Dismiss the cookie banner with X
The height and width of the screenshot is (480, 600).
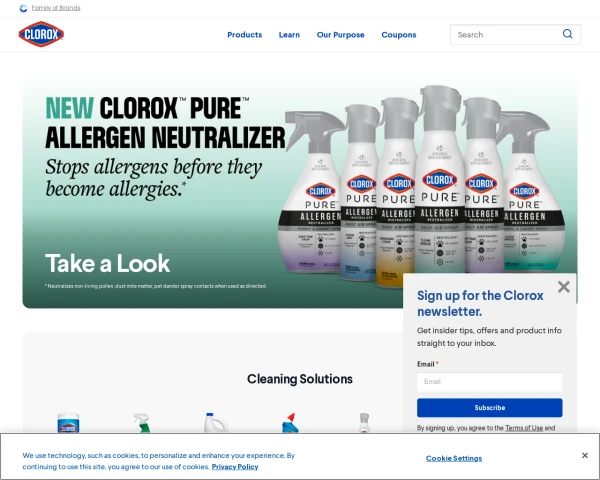(x=585, y=456)
